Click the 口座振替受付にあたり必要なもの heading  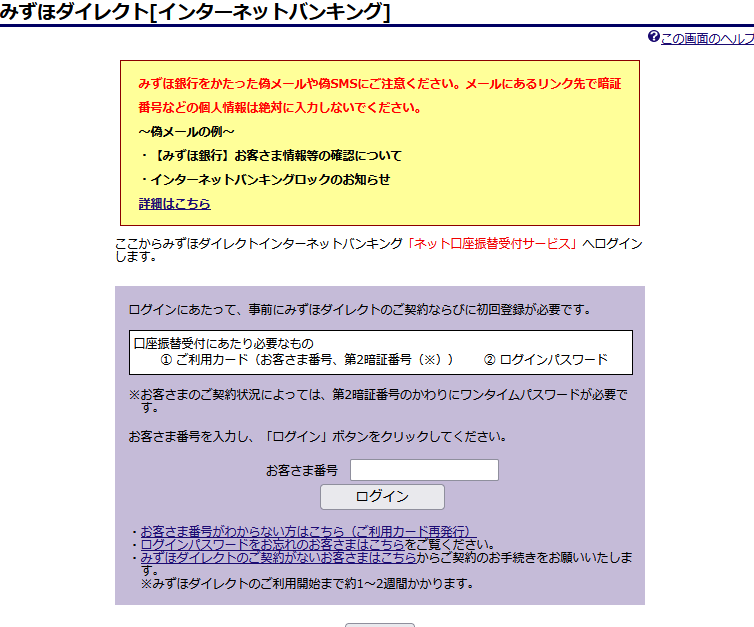click(x=224, y=344)
